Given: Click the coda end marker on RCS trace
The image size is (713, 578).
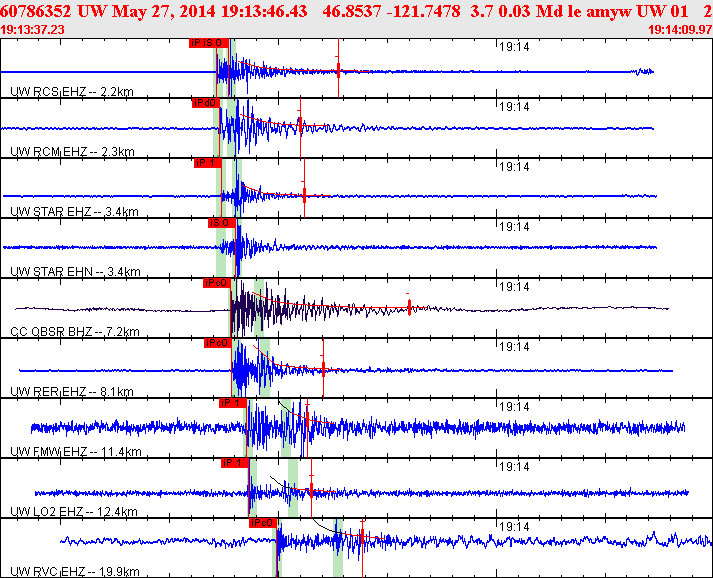Looking at the screenshot, I should tap(338, 70).
